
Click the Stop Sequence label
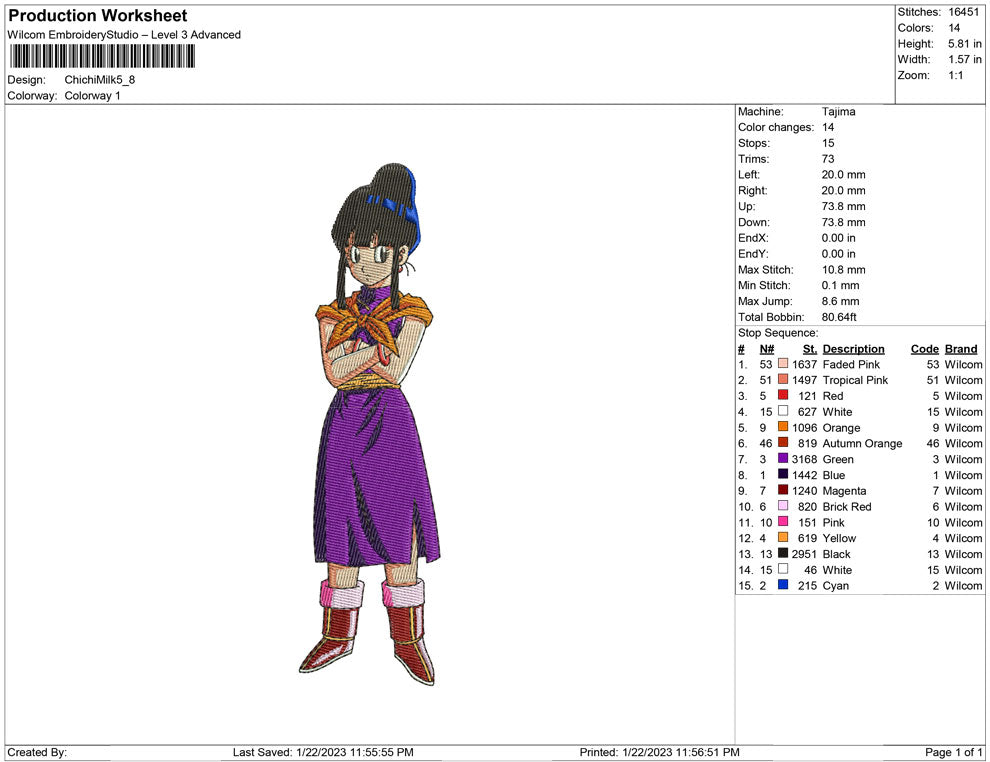pyautogui.click(x=778, y=332)
